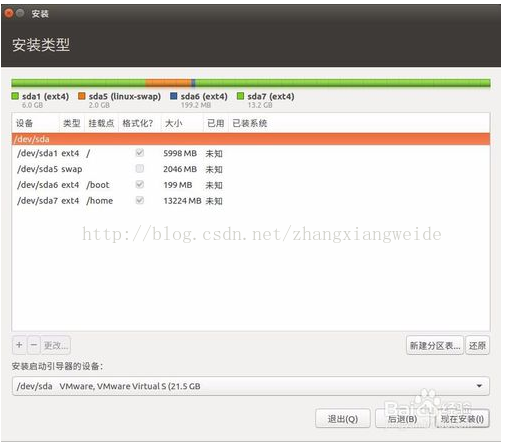Toggle format checkbox for /dev/sda5 swap
The width and height of the screenshot is (506, 446).
tap(140, 168)
